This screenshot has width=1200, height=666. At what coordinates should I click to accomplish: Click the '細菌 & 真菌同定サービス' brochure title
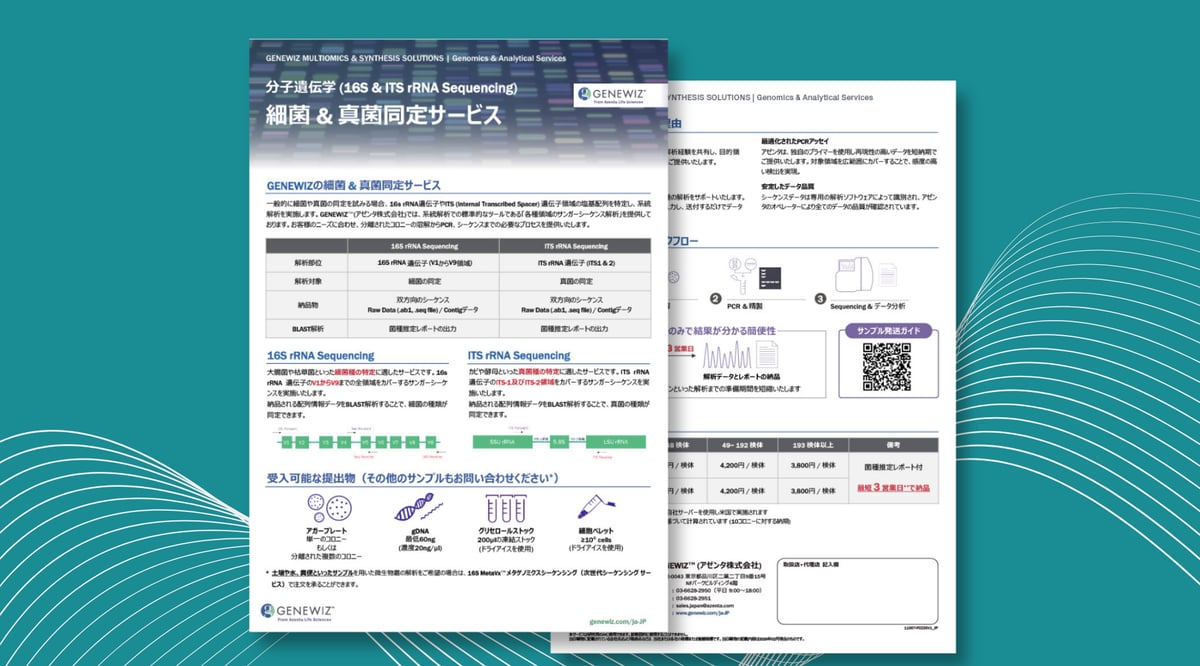coord(383,115)
